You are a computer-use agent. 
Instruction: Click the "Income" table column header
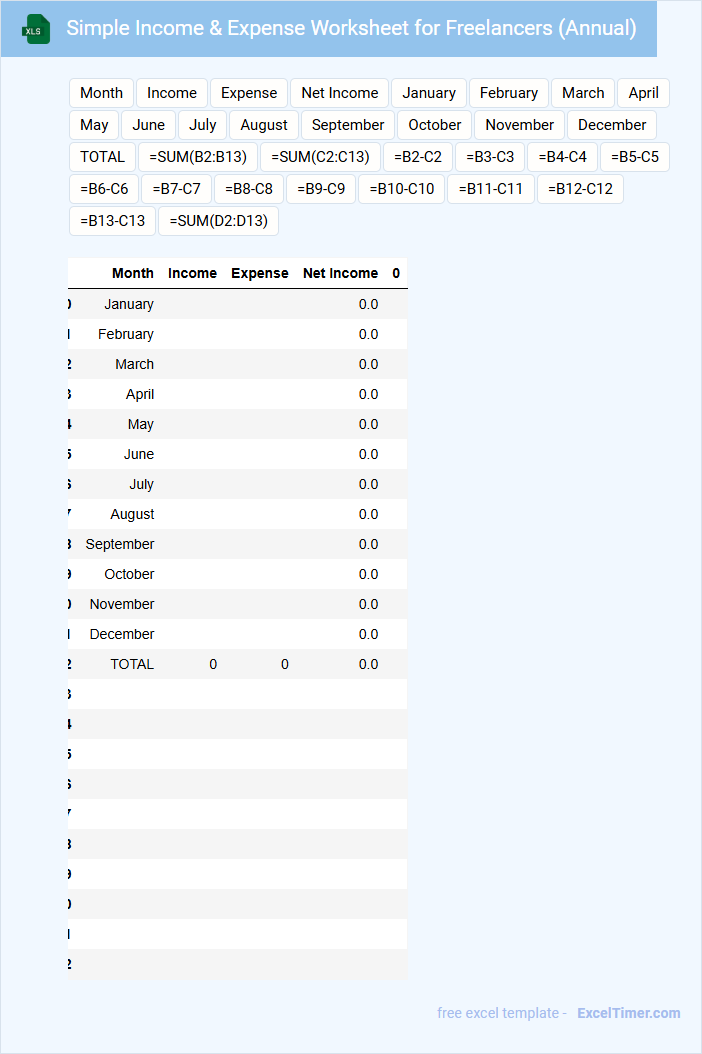[x=192, y=274]
